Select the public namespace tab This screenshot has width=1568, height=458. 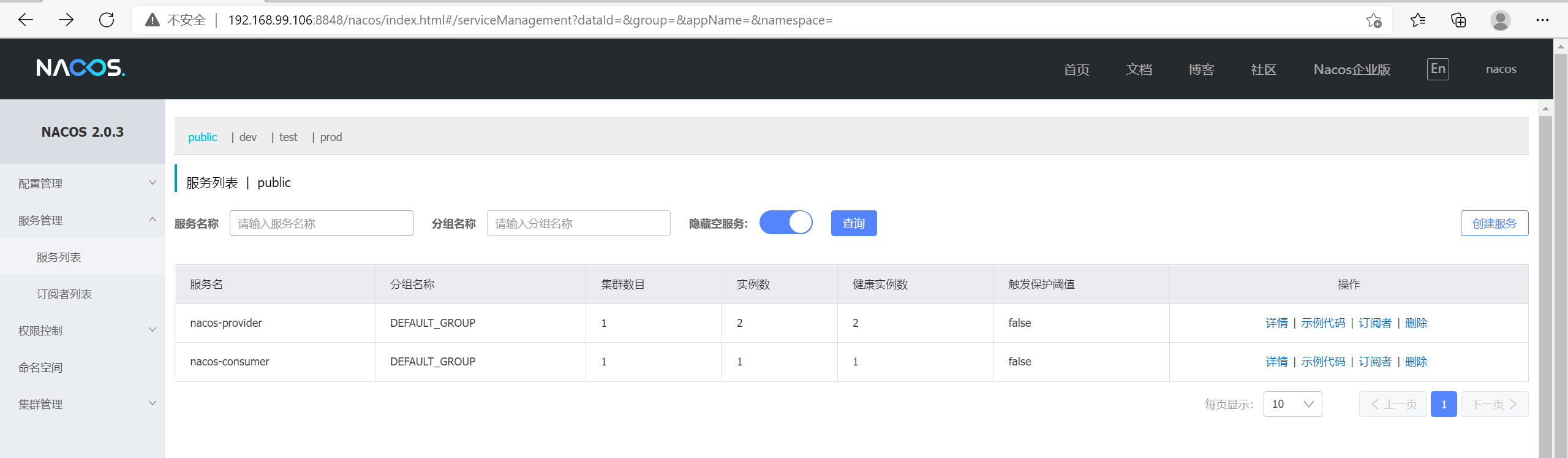click(x=202, y=137)
